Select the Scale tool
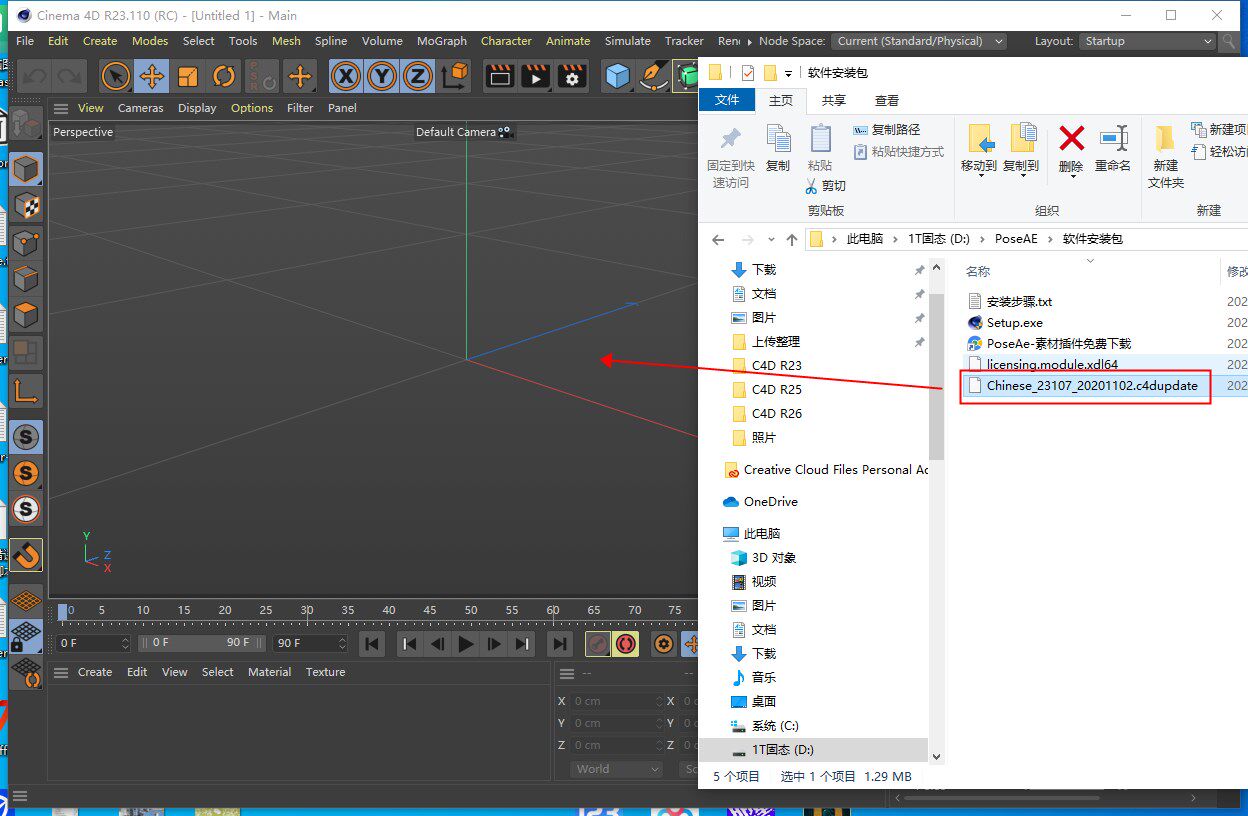The width and height of the screenshot is (1248, 816). click(x=188, y=76)
